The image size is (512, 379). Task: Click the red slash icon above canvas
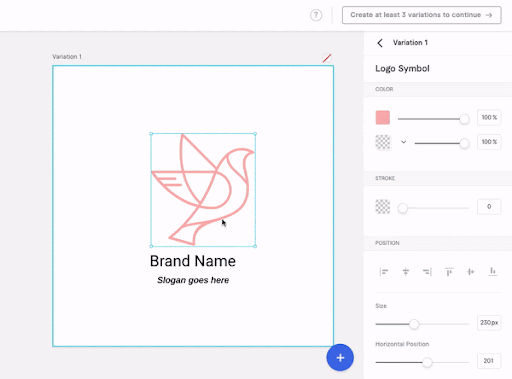pyautogui.click(x=327, y=58)
